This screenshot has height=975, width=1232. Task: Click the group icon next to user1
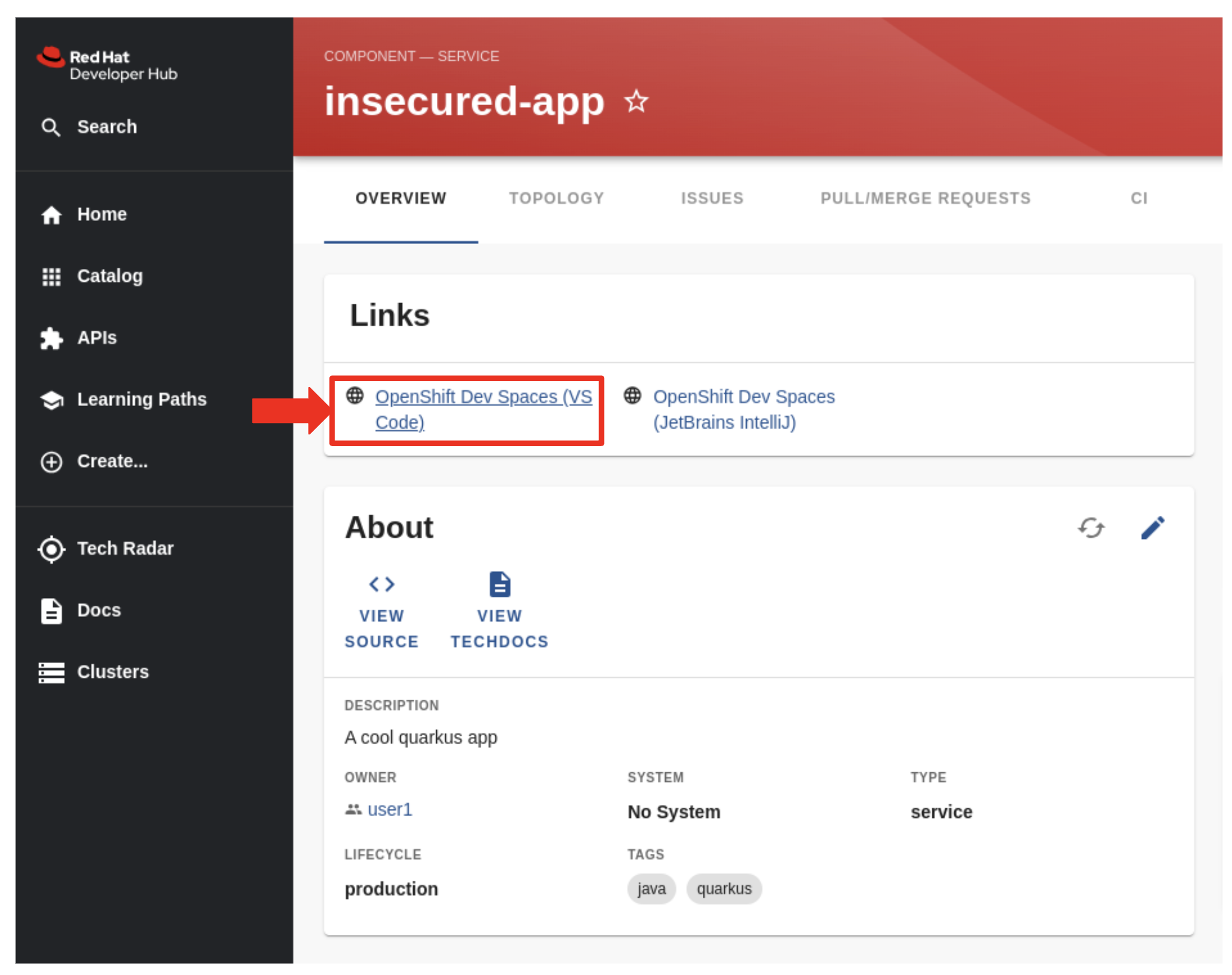click(x=353, y=809)
